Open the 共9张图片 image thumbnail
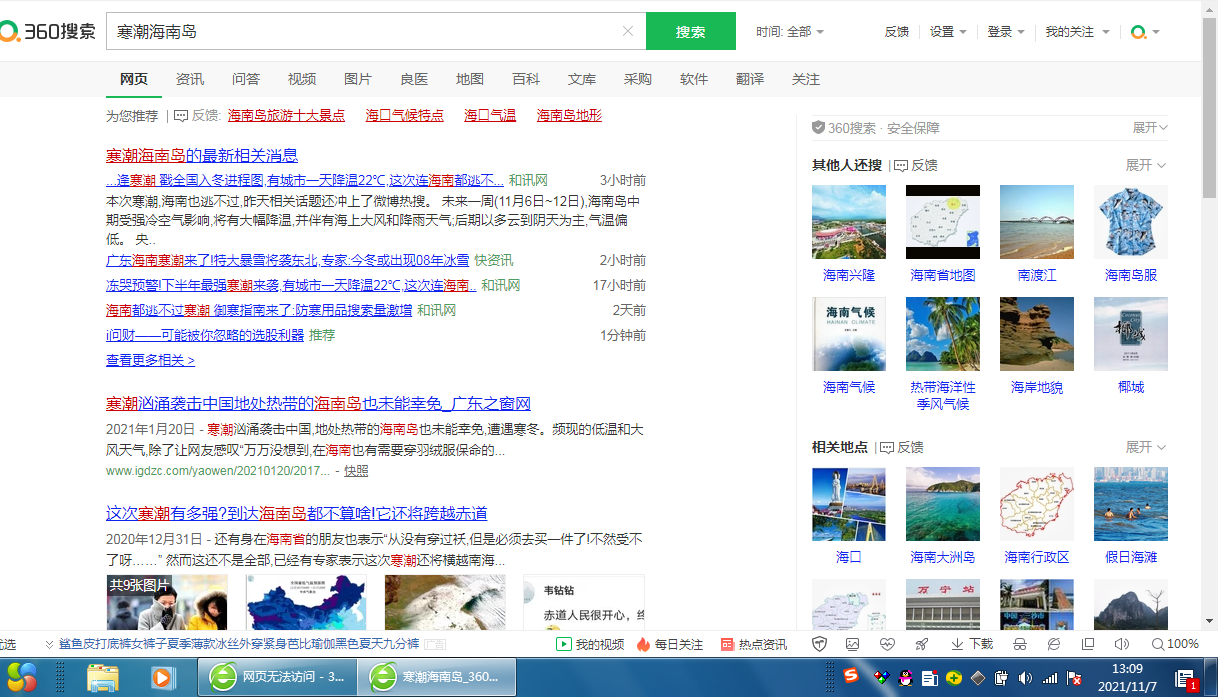This screenshot has width=1218, height=697. click(167, 601)
